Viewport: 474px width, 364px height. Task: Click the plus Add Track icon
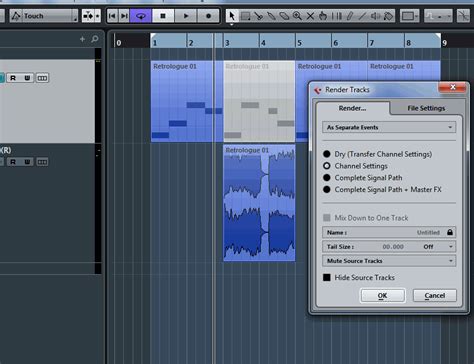[x=82, y=39]
